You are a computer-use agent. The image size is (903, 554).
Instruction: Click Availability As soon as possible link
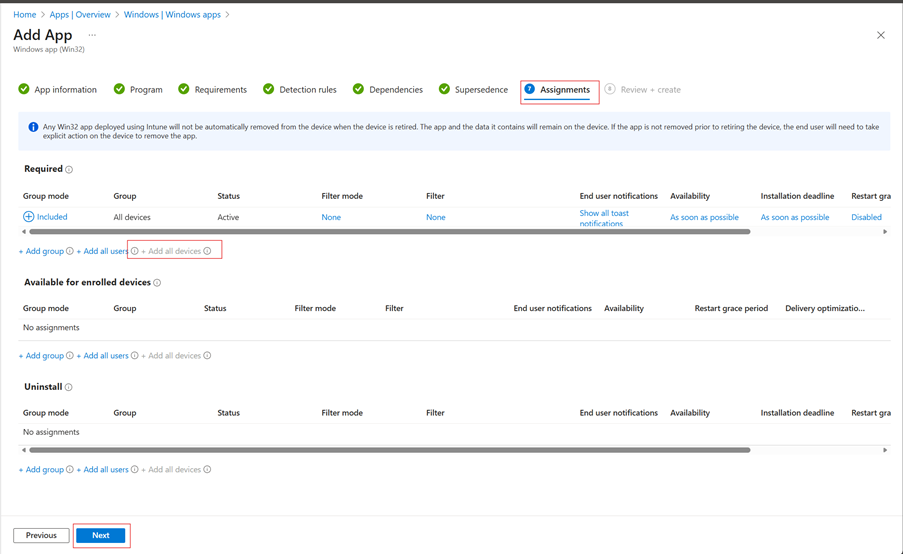[704, 217]
